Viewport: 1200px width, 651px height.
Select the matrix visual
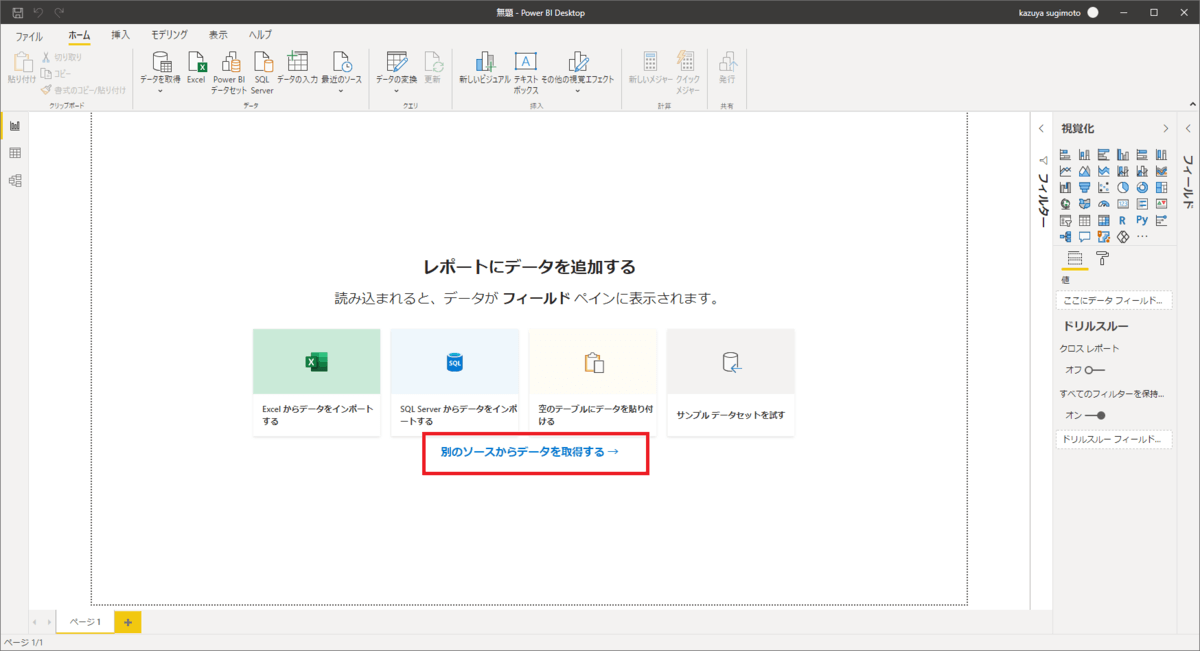(1104, 220)
